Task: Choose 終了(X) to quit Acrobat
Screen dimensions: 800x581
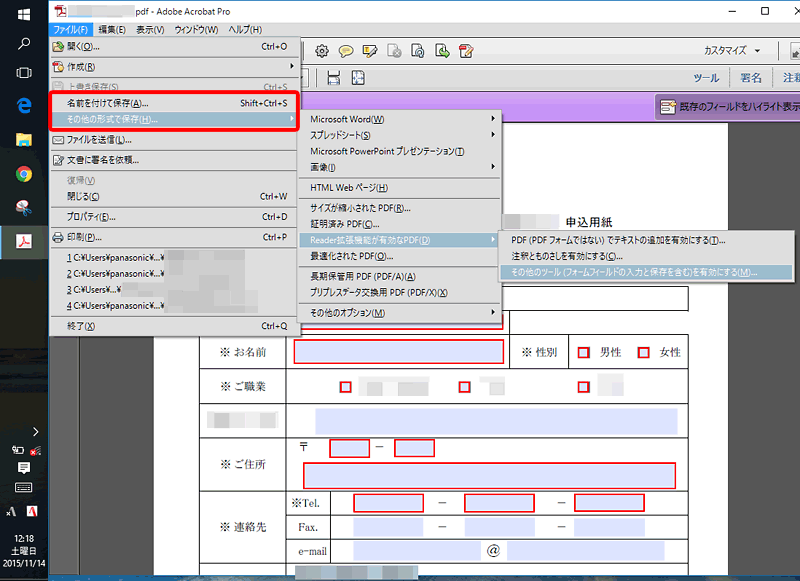Action: pyautogui.click(x=173, y=326)
